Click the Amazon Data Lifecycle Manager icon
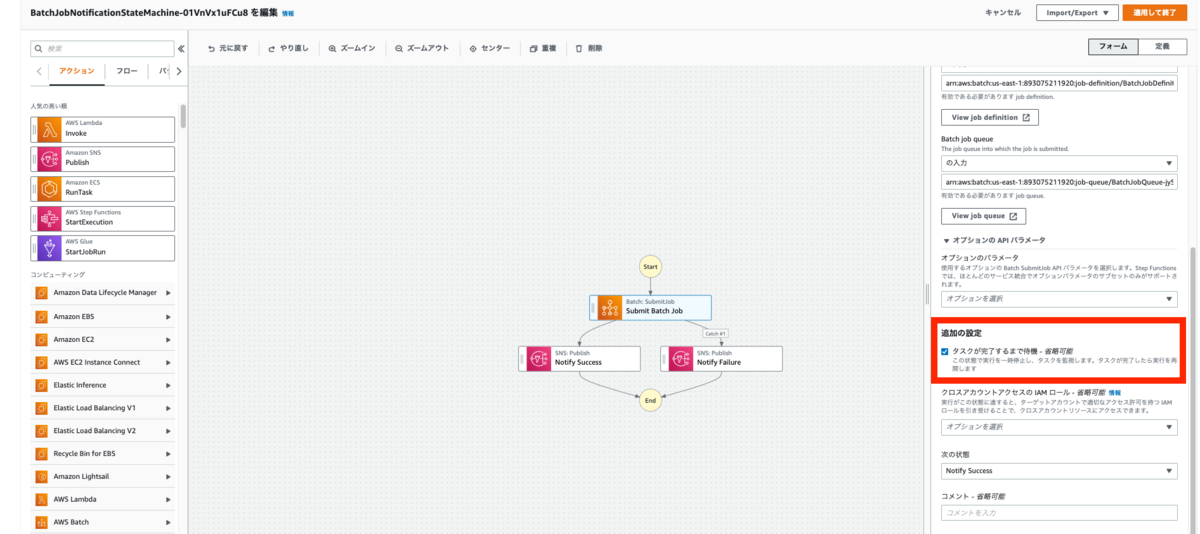Screen dimensions: 1200x534 click(x=42, y=293)
